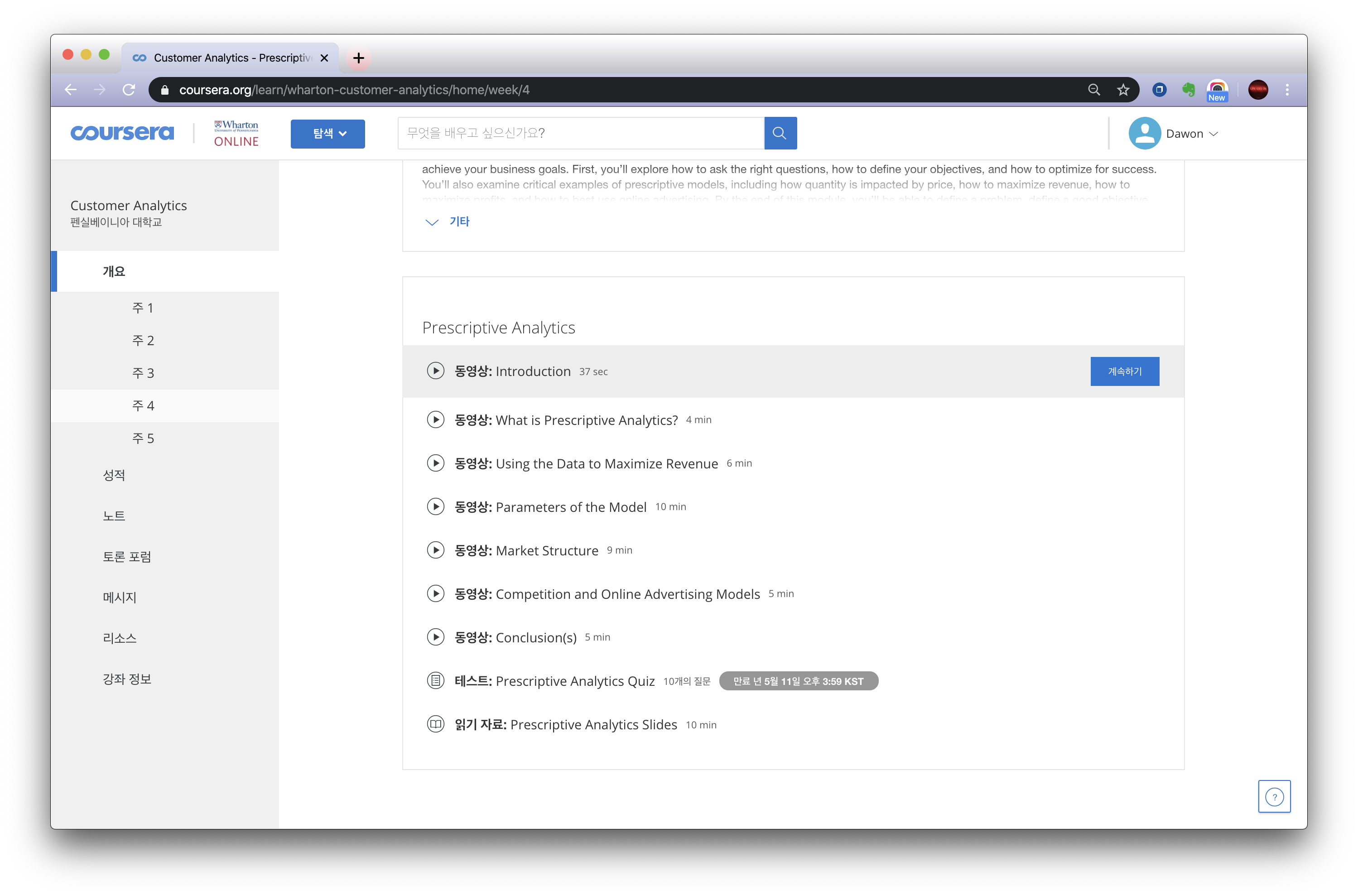
Task: Reload the page with refresh icon
Action: click(x=129, y=90)
